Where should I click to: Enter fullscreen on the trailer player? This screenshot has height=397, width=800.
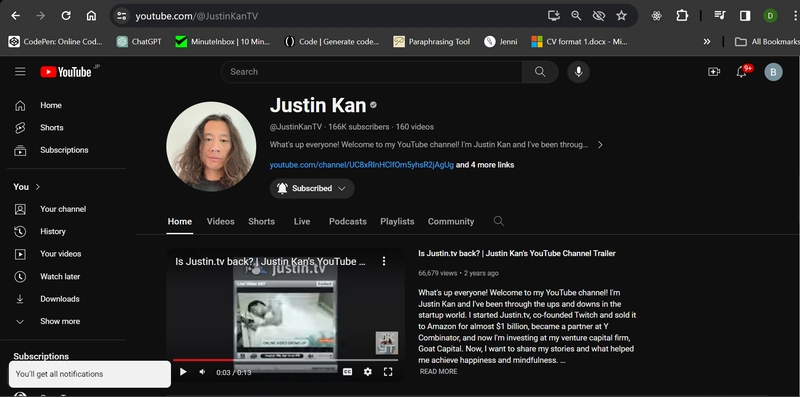coord(388,372)
